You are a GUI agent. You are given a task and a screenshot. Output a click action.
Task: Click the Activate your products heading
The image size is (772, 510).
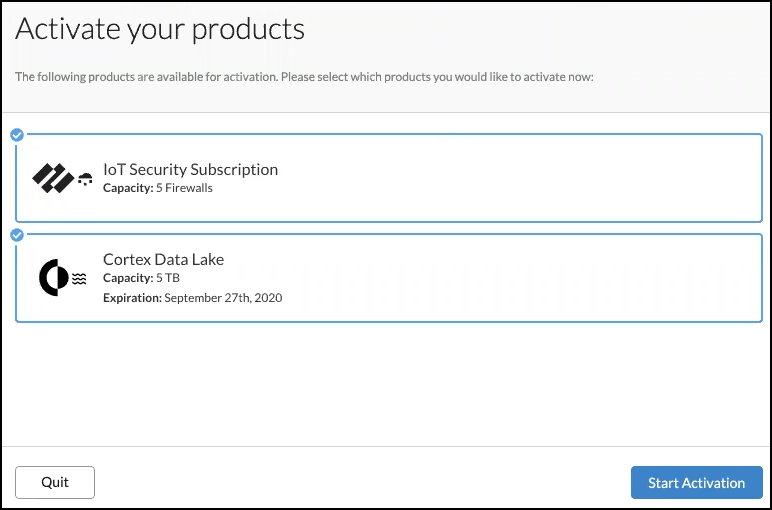[160, 29]
